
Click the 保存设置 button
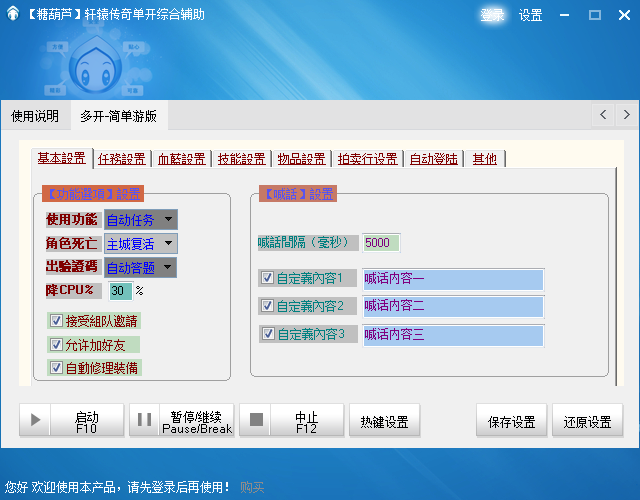click(511, 422)
